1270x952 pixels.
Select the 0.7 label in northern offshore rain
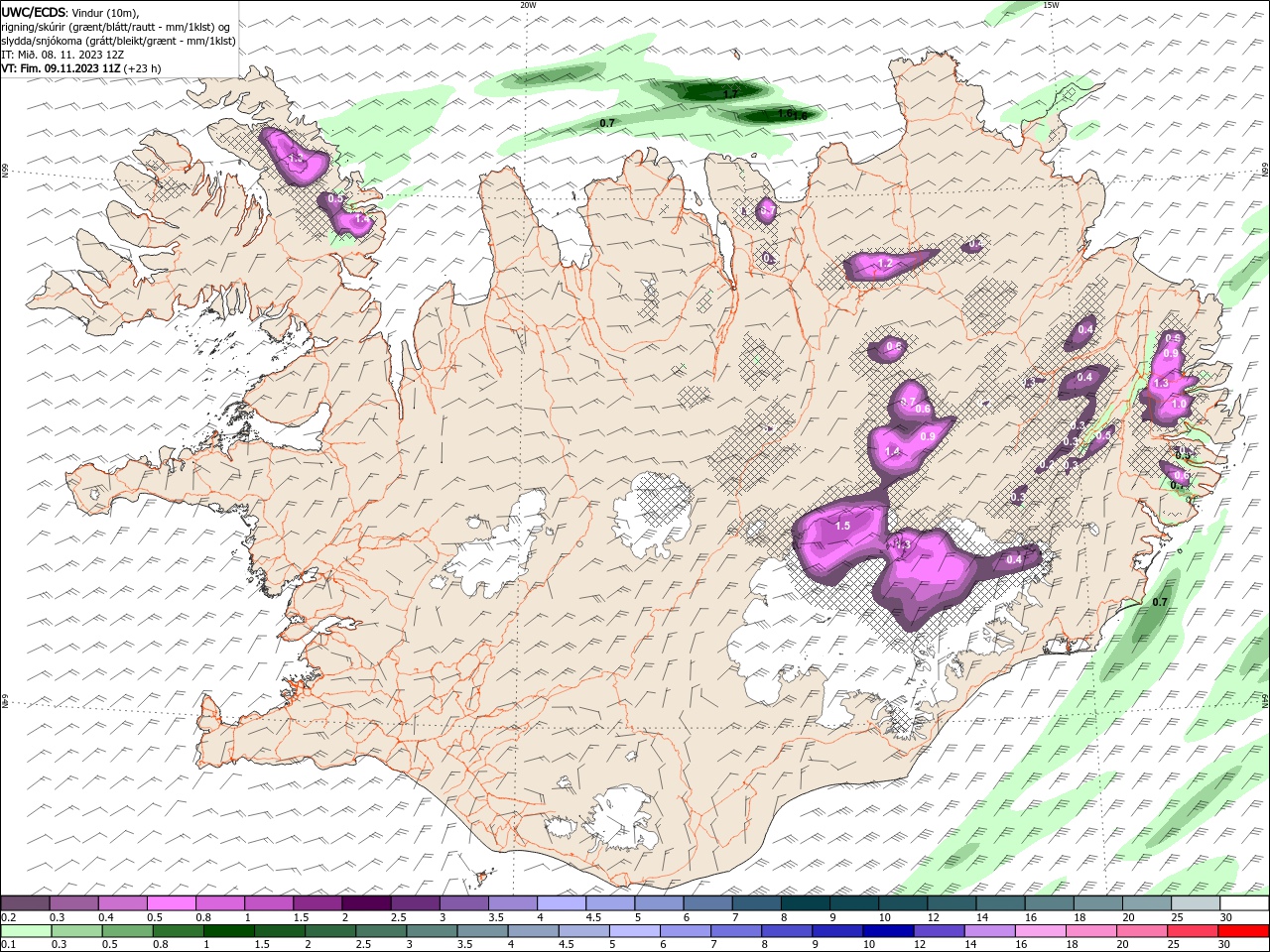(x=608, y=123)
